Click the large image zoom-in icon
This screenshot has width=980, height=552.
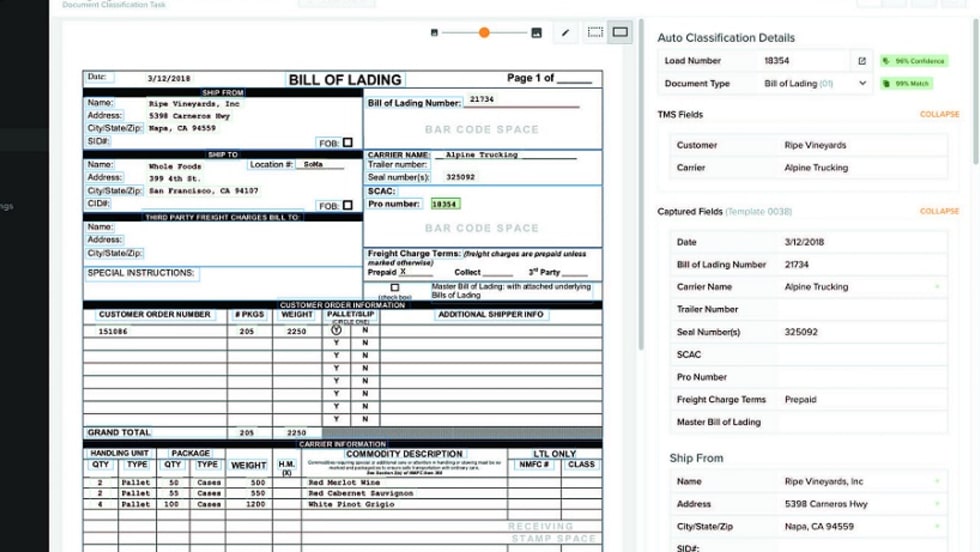(536, 33)
